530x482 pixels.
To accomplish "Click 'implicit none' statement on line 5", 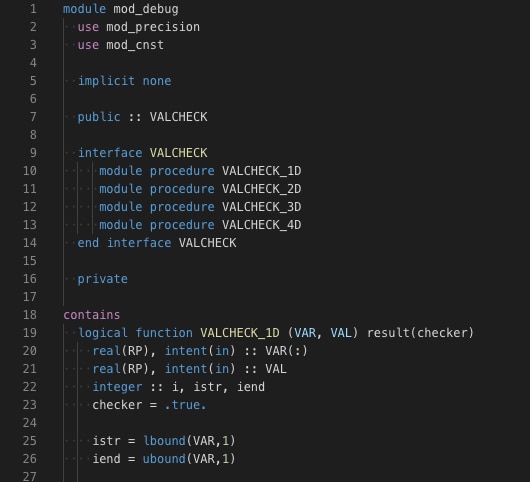I will coord(124,81).
